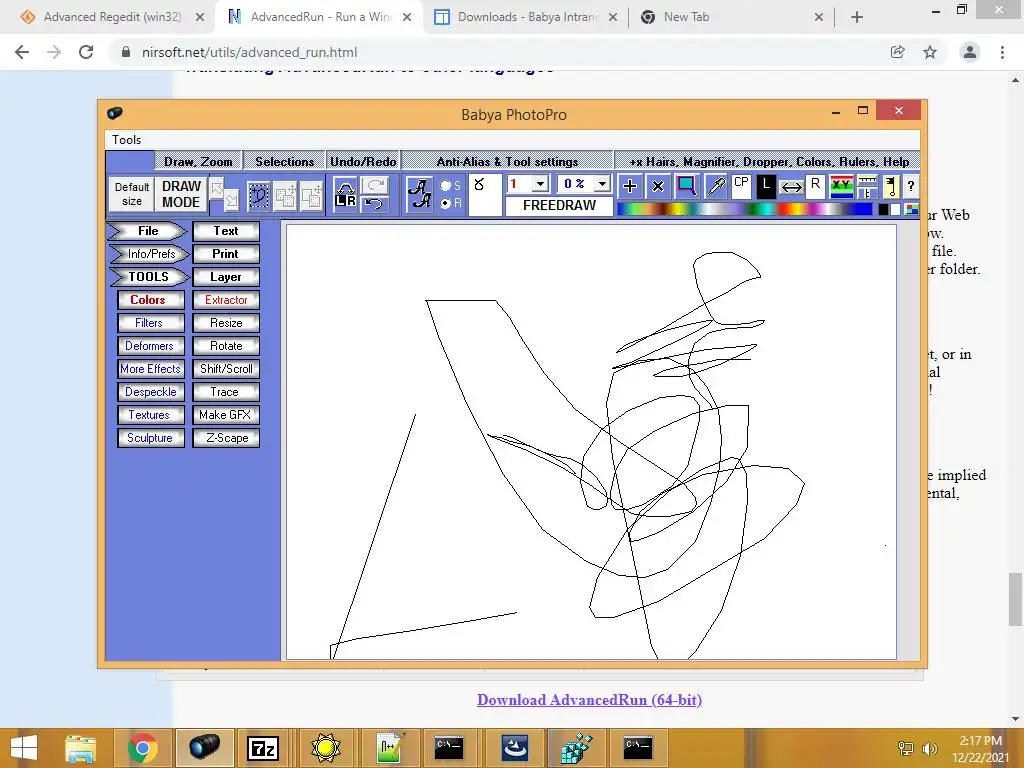Open the Hairs, Magnifier, Dropper tab
The height and width of the screenshot is (768, 1024).
click(x=768, y=161)
